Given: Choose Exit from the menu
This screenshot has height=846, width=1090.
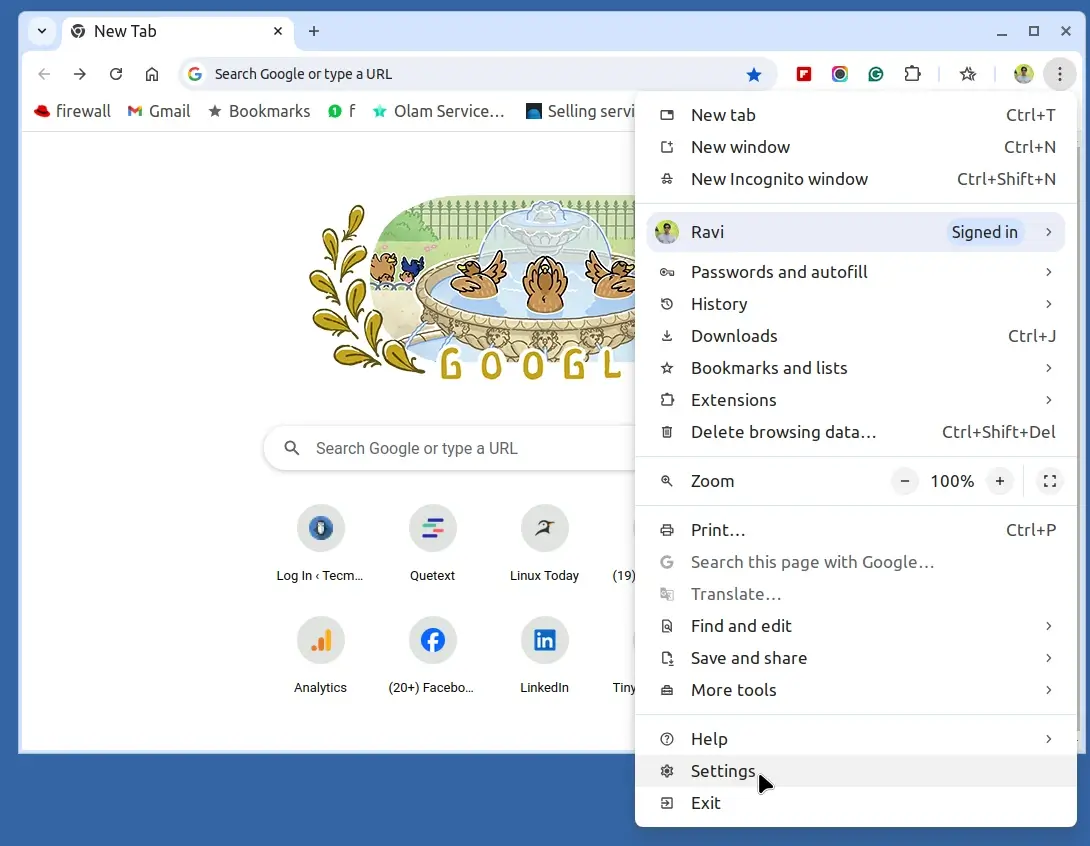Looking at the screenshot, I should pos(856,803).
